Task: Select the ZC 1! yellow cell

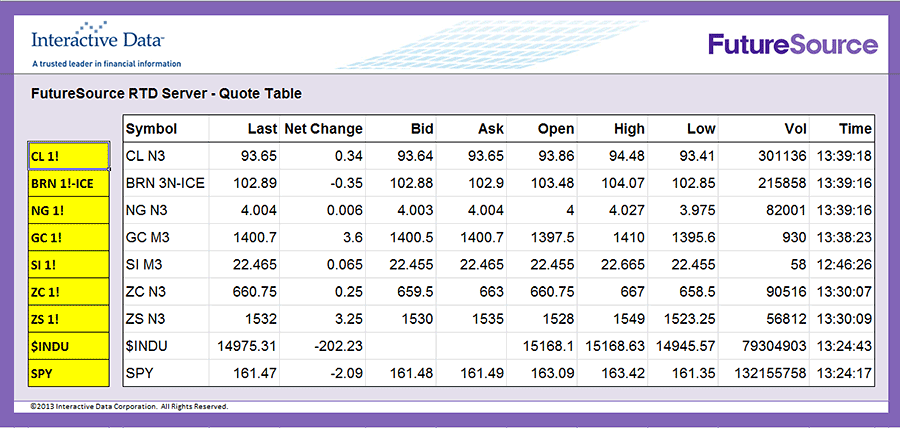Action: [68, 292]
